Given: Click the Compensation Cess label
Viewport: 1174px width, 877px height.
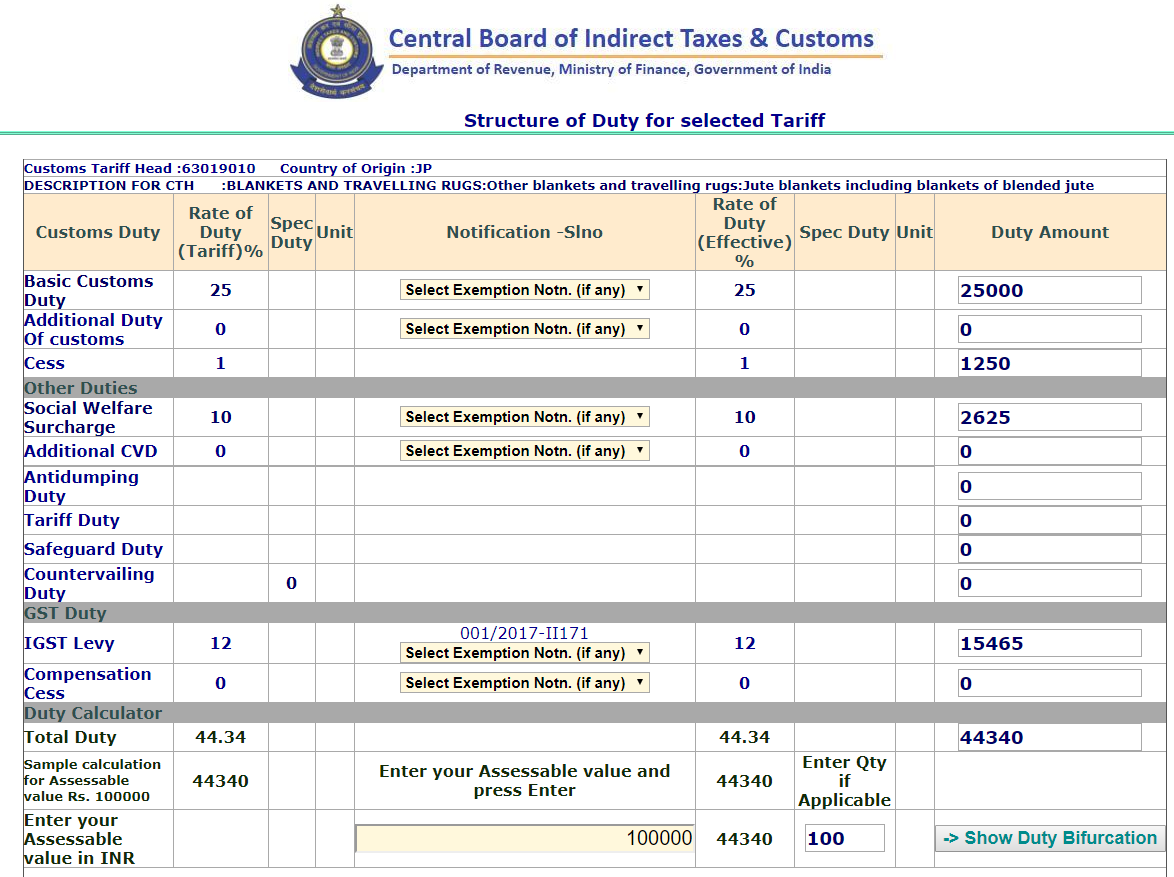Looking at the screenshot, I should pyautogui.click(x=88, y=683).
